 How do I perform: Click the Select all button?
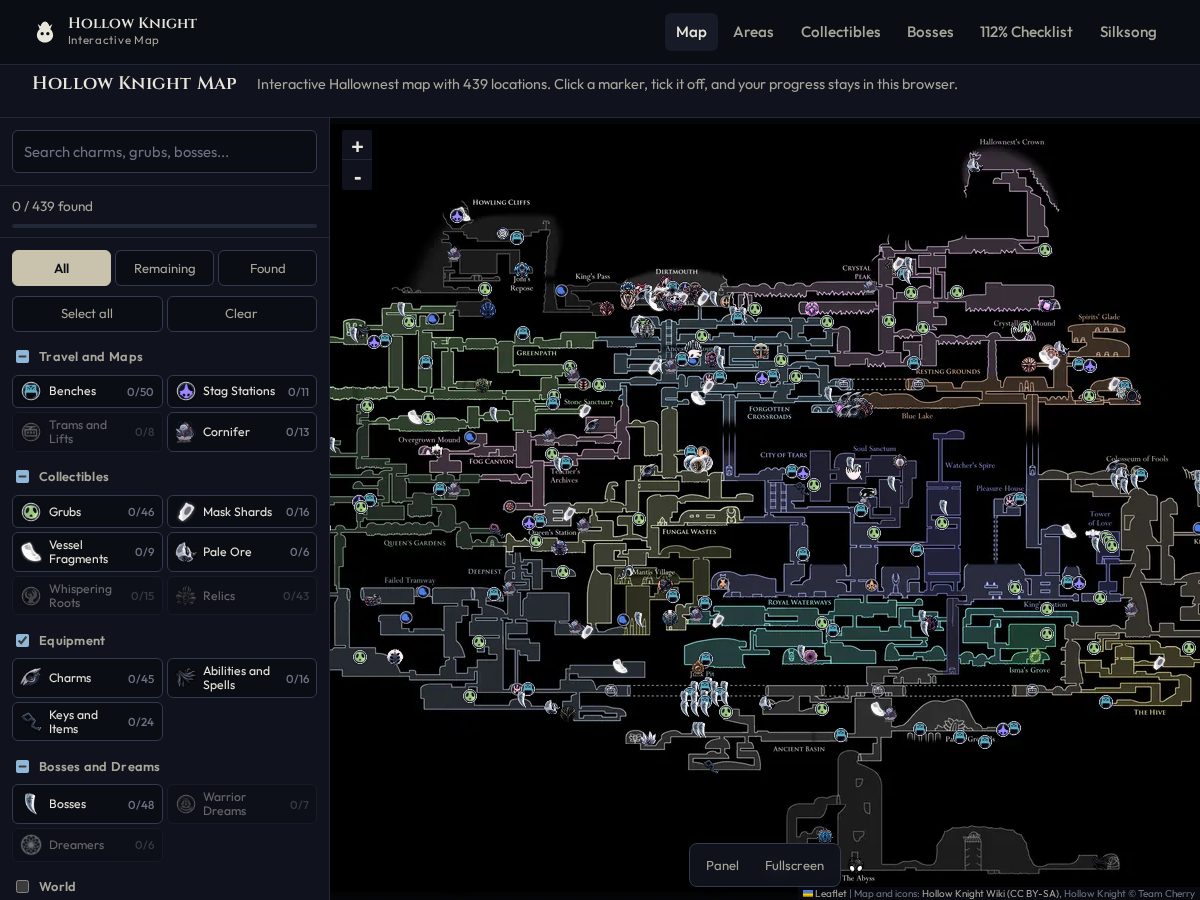(x=87, y=314)
